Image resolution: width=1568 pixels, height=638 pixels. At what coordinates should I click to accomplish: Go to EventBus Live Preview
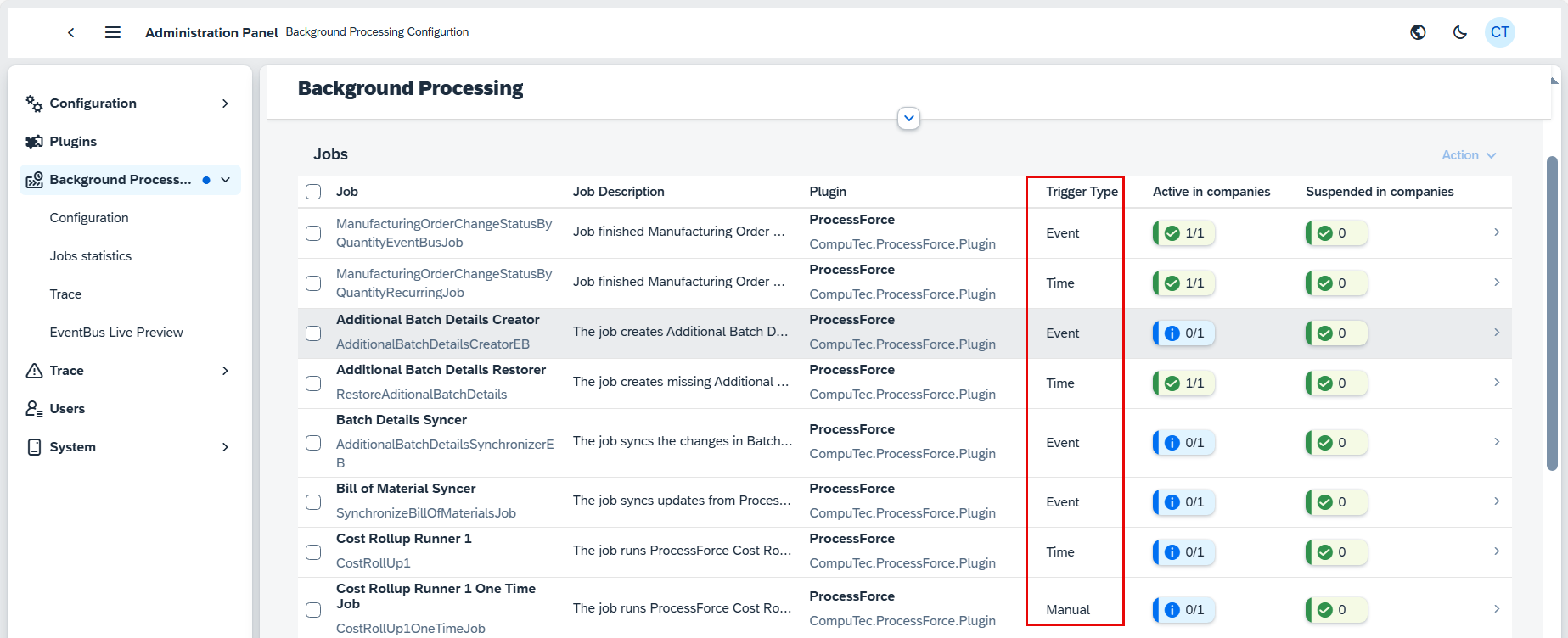(x=116, y=333)
